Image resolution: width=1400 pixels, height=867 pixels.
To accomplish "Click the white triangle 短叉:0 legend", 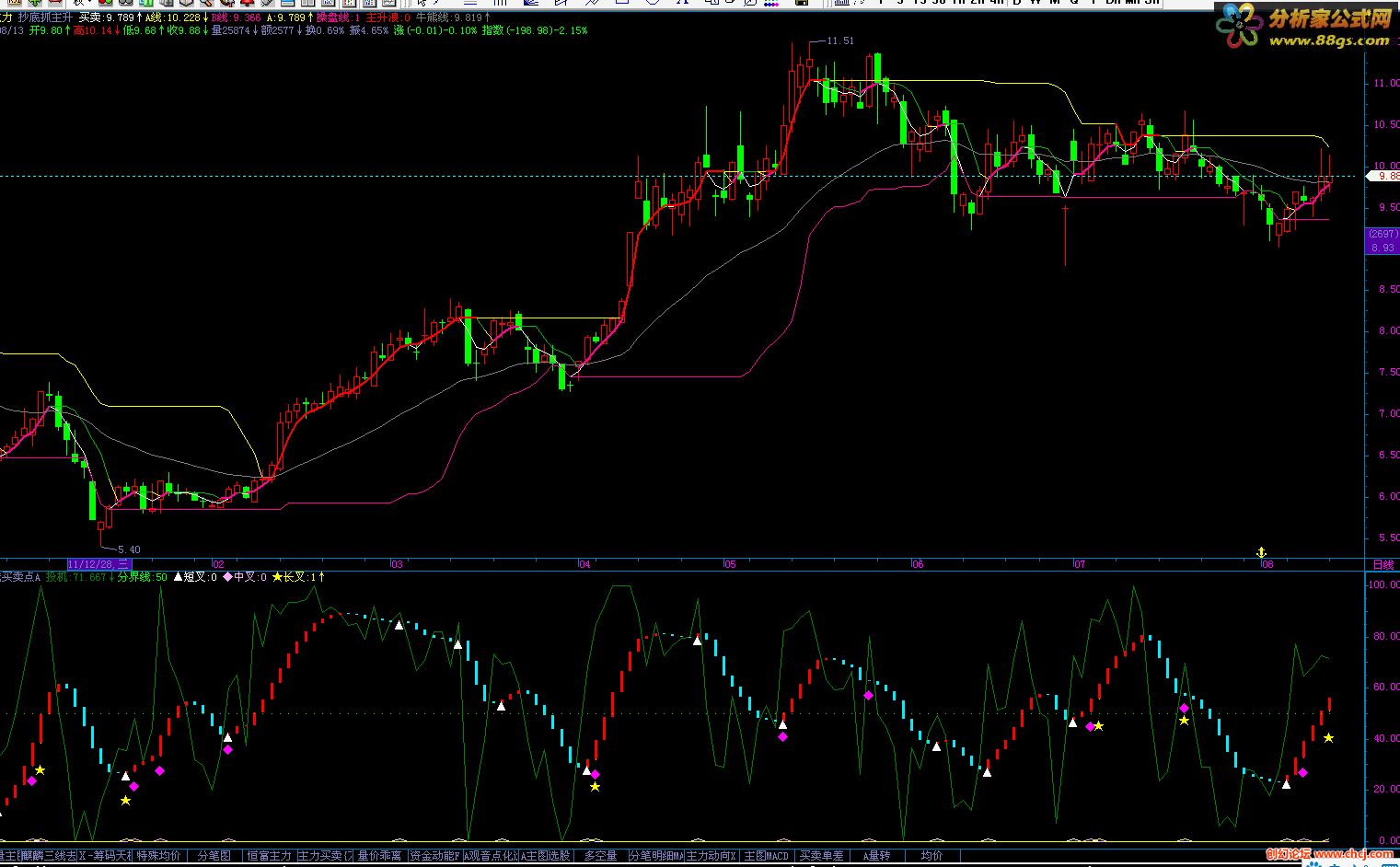I will [x=195, y=577].
